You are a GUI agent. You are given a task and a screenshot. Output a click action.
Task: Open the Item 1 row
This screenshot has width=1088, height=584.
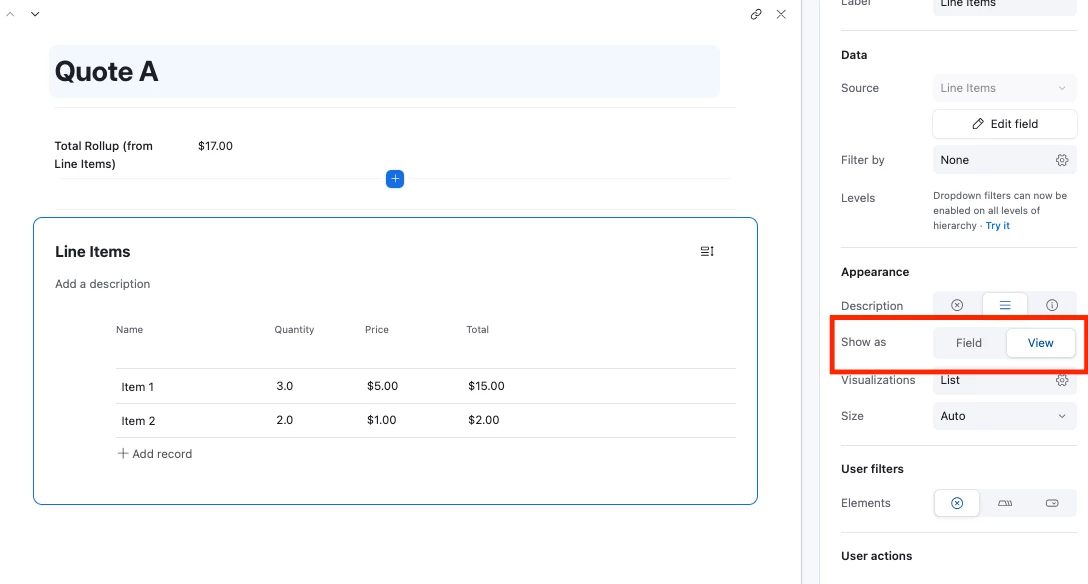(x=425, y=386)
